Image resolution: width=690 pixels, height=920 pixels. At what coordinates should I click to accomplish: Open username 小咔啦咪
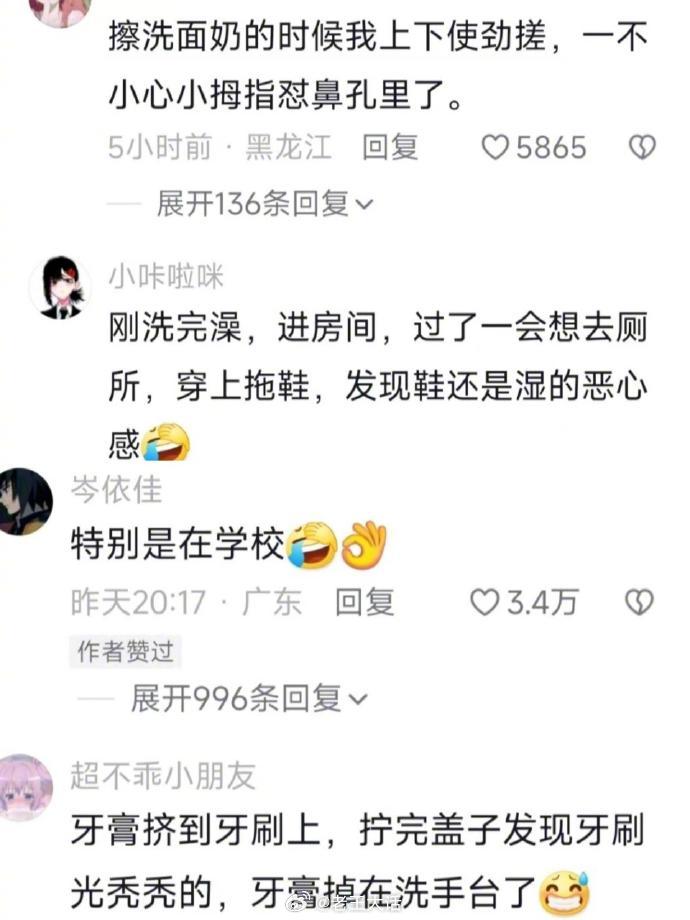[x=166, y=276]
